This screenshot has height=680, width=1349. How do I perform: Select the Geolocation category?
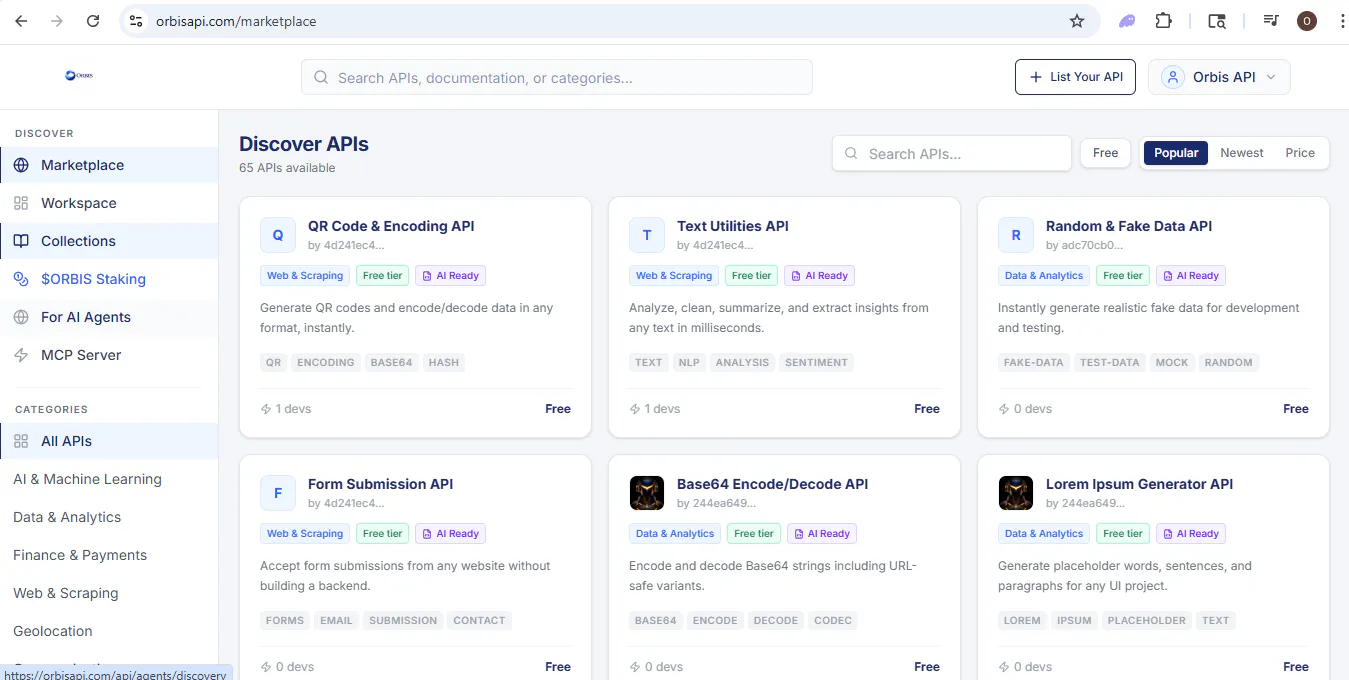pyautogui.click(x=53, y=631)
